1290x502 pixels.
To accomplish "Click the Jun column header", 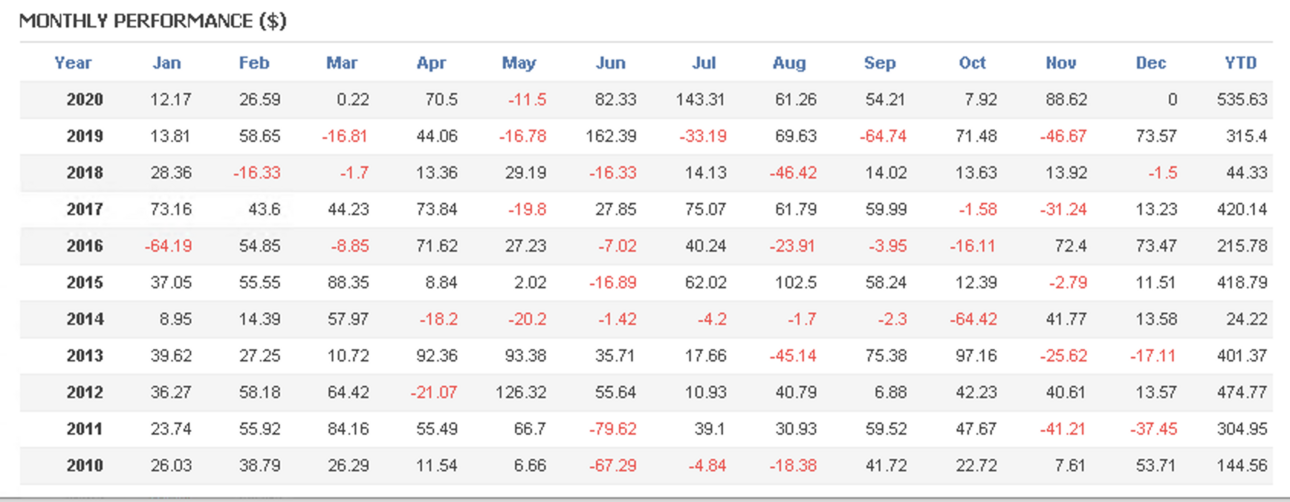I will [610, 63].
